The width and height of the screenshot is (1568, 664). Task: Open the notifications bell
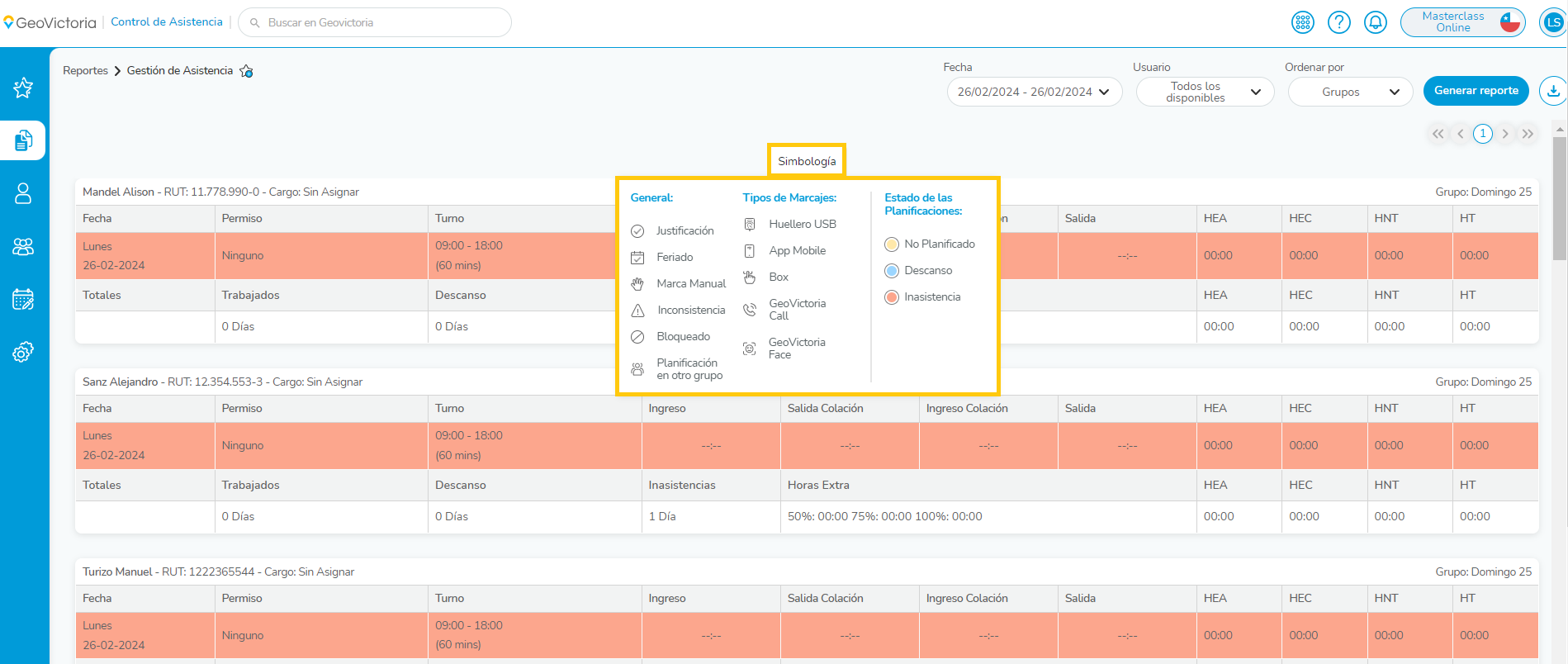[x=1375, y=22]
